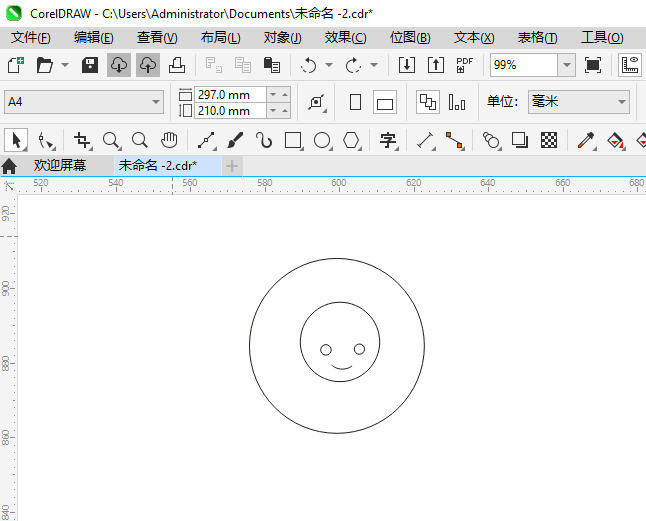Switch to the 欢迎屏幕 tab

pos(59,165)
